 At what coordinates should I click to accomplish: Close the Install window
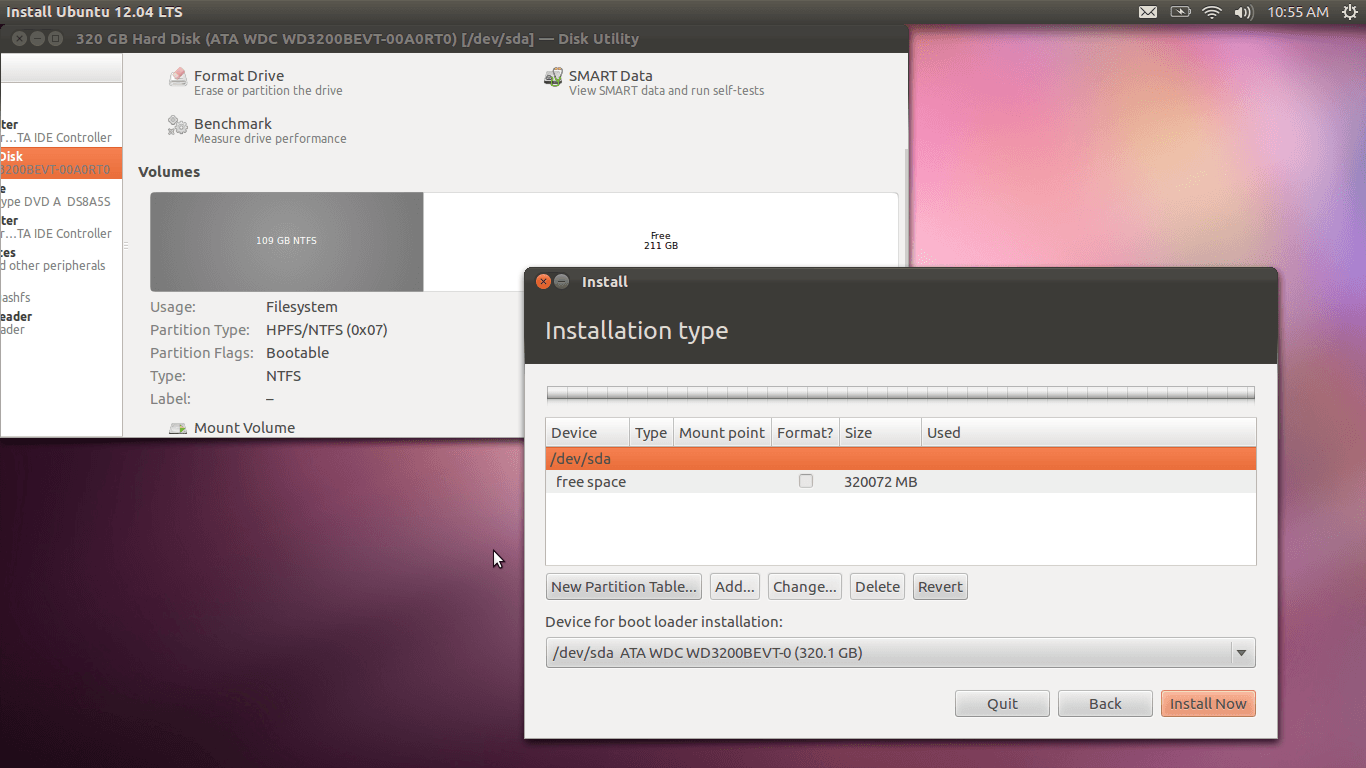pos(543,282)
